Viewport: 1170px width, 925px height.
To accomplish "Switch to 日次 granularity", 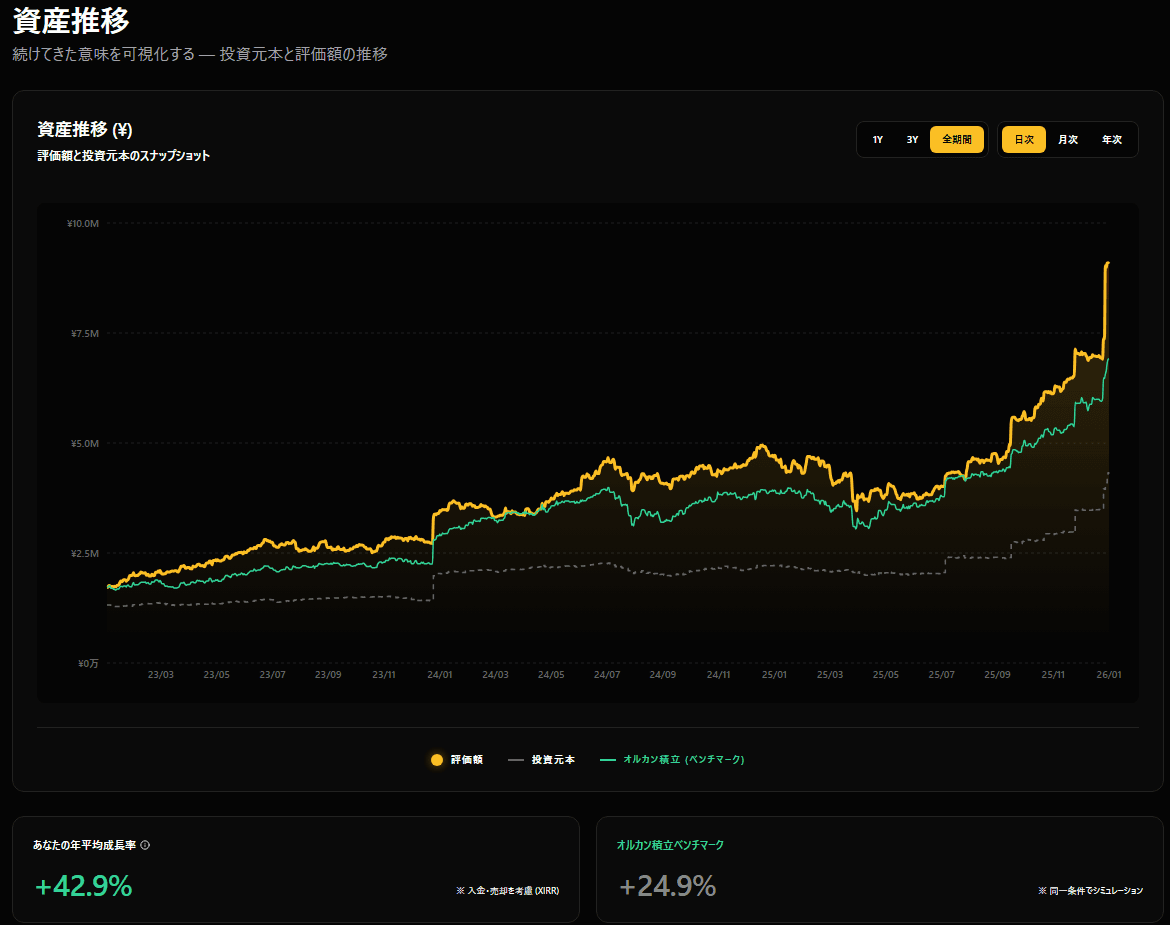I will point(1024,140).
